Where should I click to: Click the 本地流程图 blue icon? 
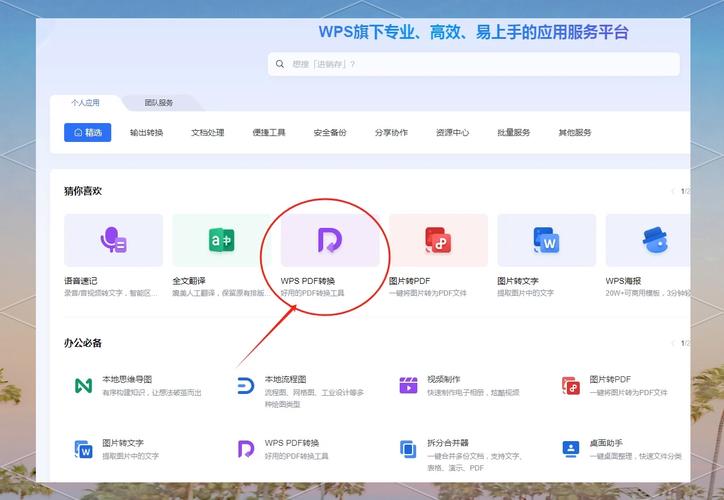click(x=246, y=385)
